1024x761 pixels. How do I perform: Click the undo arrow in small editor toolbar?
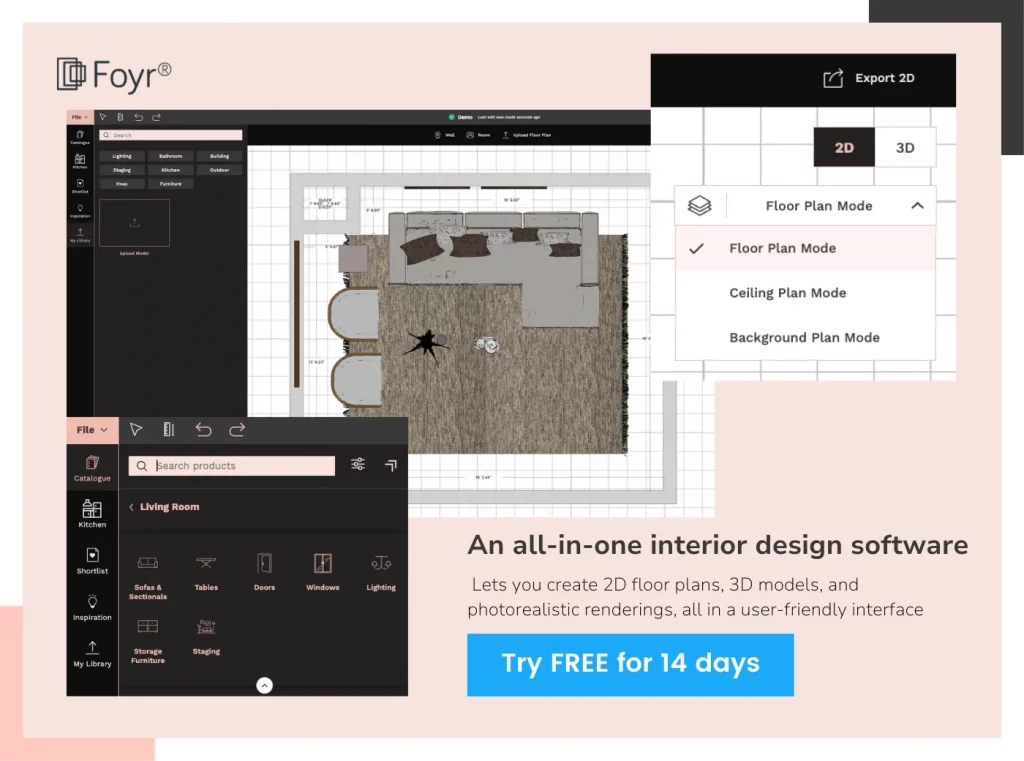point(138,117)
